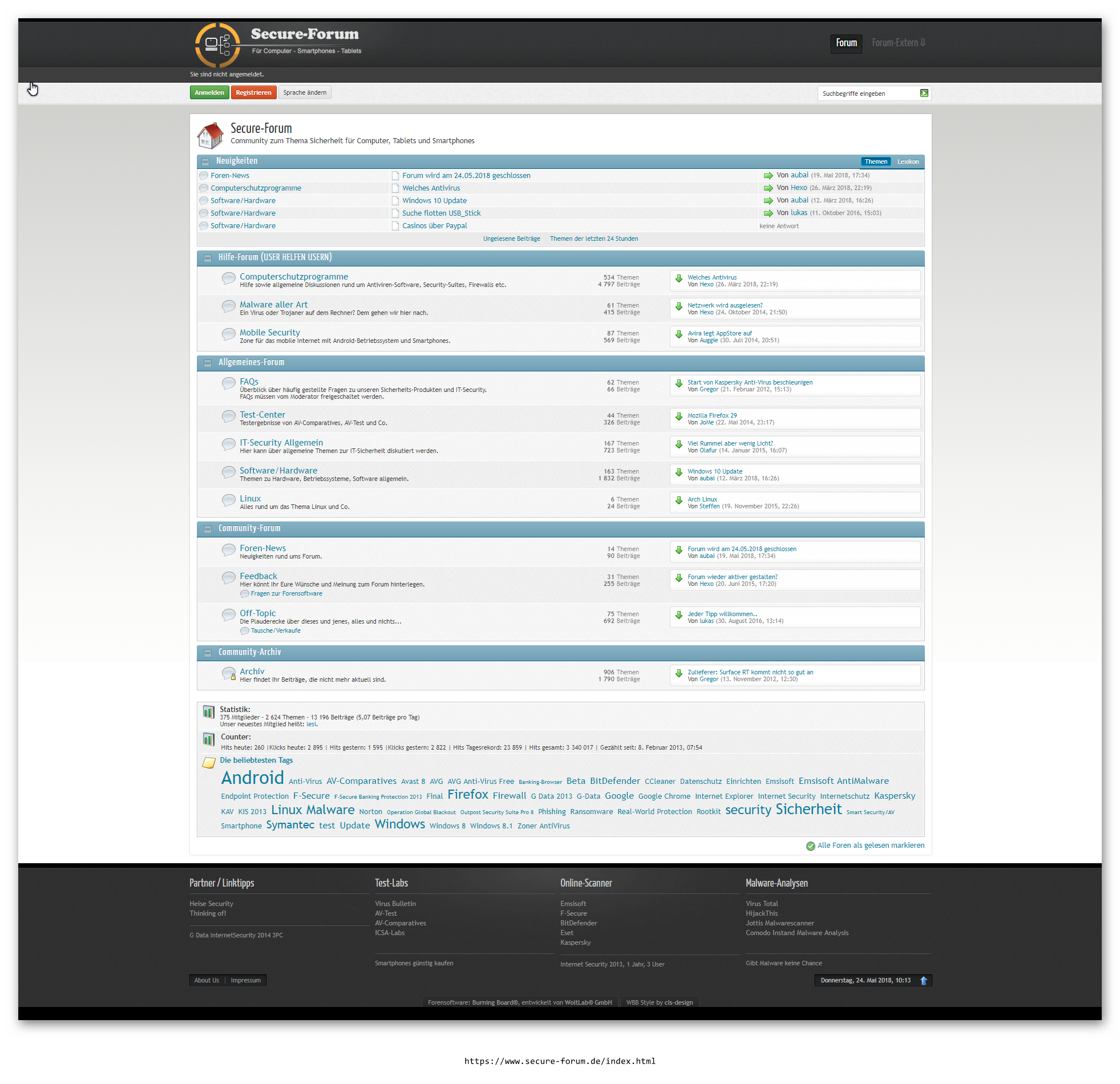
Task: Open AV-Comparatives under Test-Labs
Action: pyautogui.click(x=401, y=924)
